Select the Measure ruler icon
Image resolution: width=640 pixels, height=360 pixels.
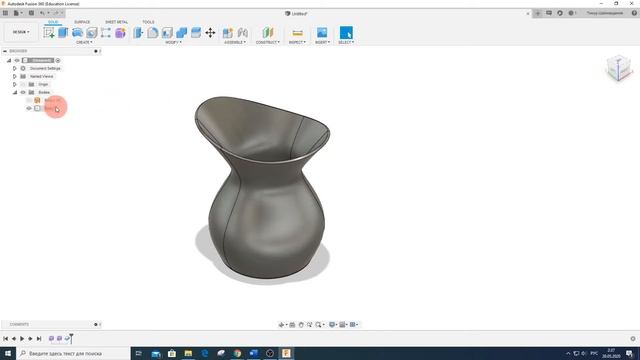click(x=298, y=33)
